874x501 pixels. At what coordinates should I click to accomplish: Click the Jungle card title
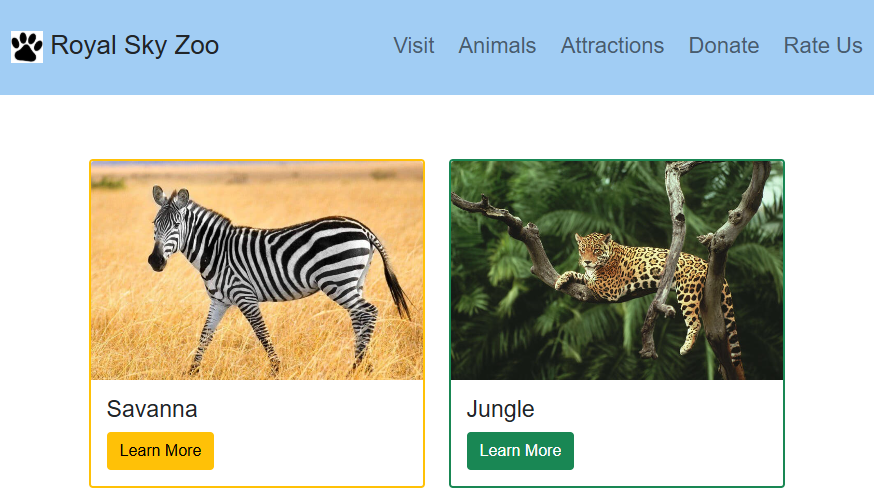click(500, 409)
